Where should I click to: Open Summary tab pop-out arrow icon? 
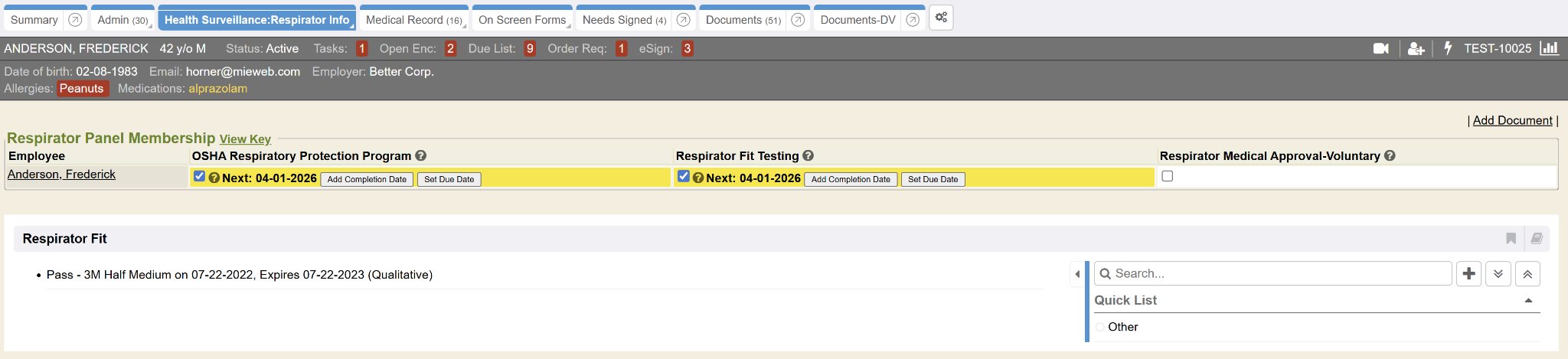coord(75,20)
